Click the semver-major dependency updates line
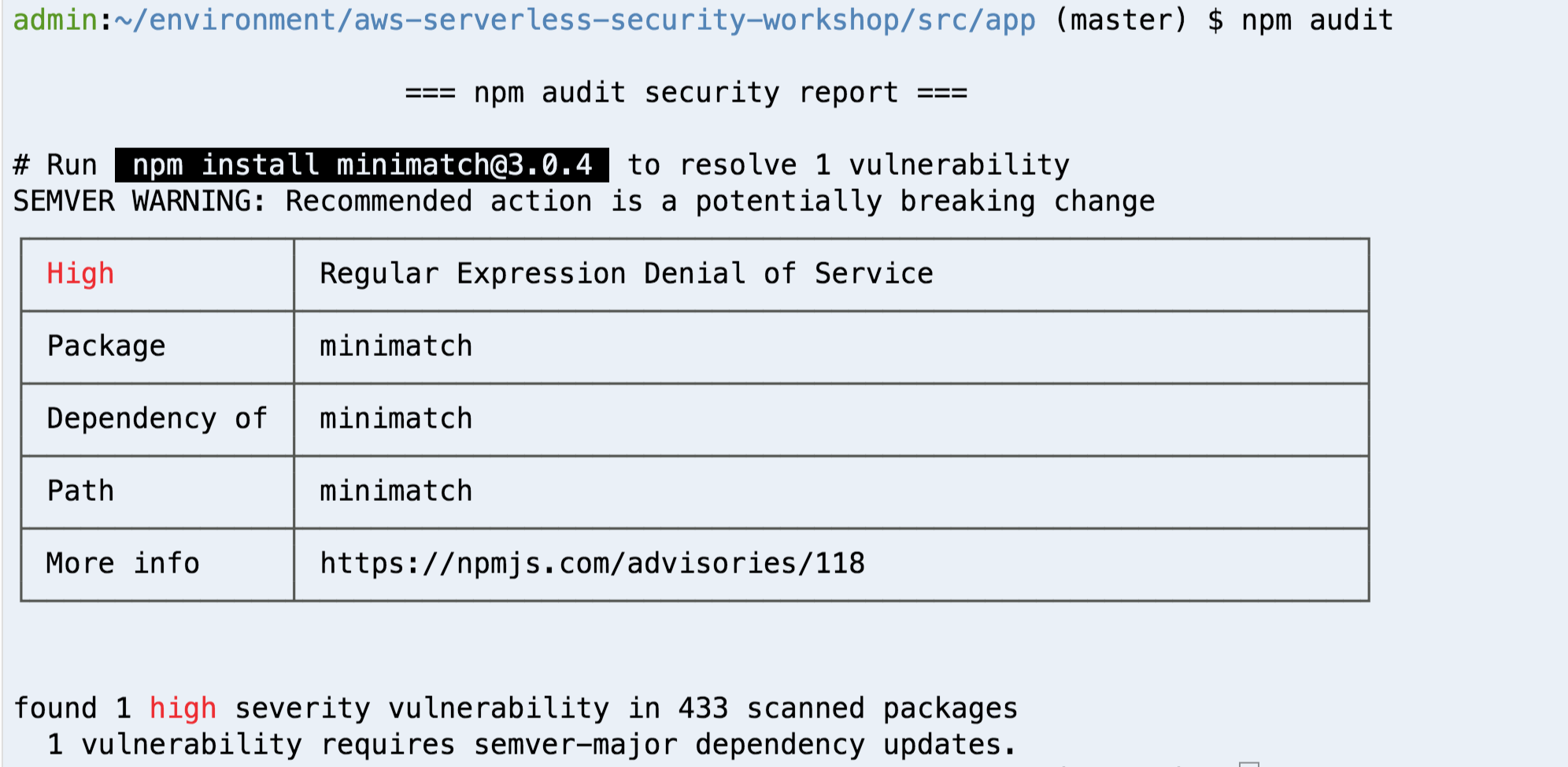Screen dimensions: 1568x767 tap(531, 745)
